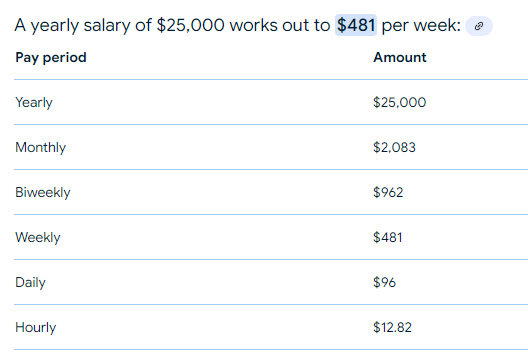Screen dimensions: 528x361
Task: Click the Hourly row label
Action: click(36, 328)
